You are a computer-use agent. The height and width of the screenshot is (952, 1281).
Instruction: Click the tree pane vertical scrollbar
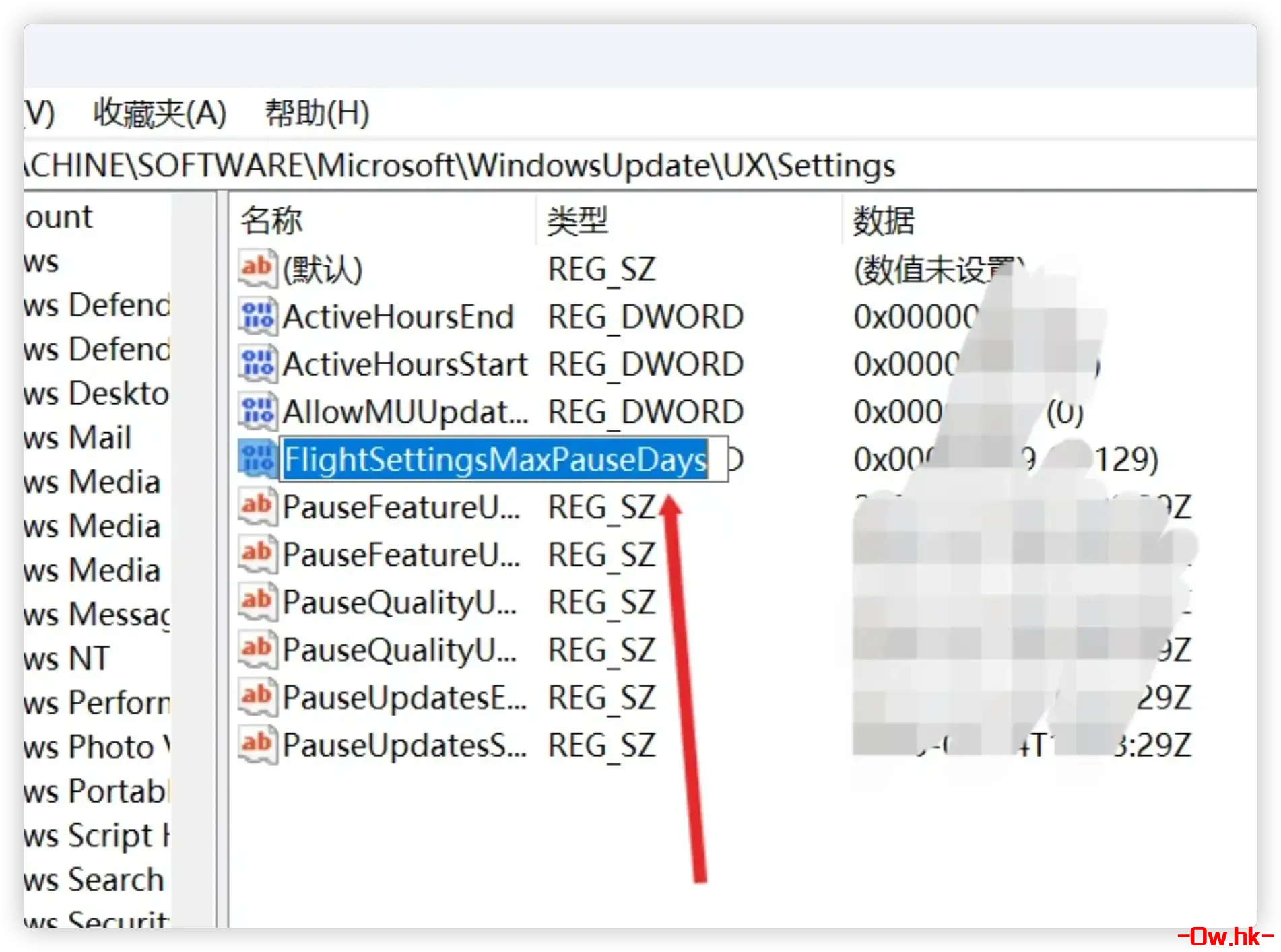[x=193, y=539]
